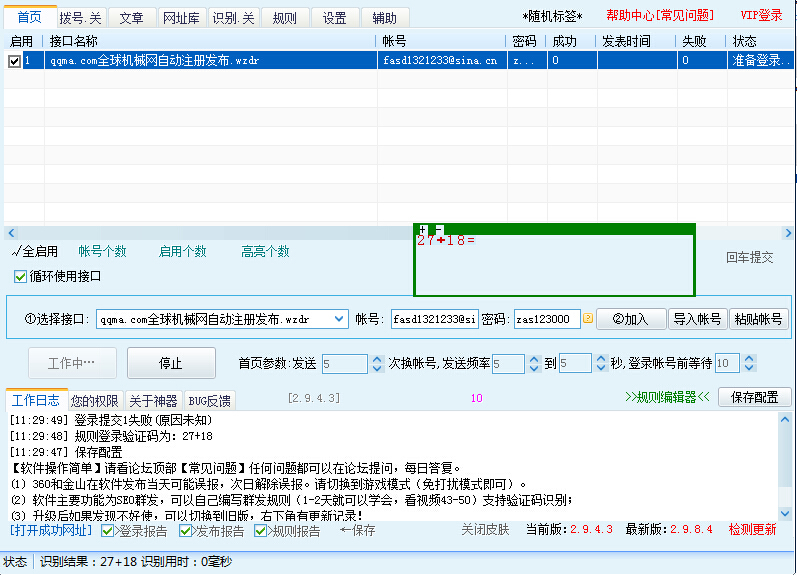Toggle the enable checkbox for row 1
The image size is (797, 575).
point(14,61)
